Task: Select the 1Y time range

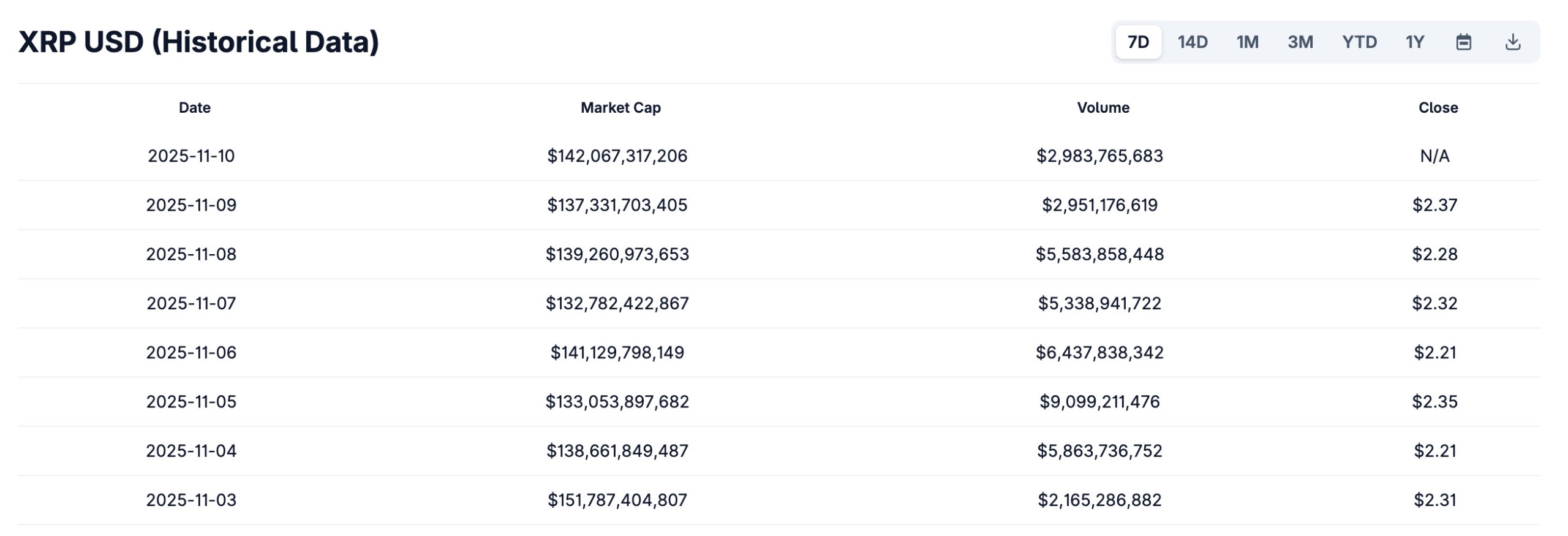Action: tap(1415, 42)
